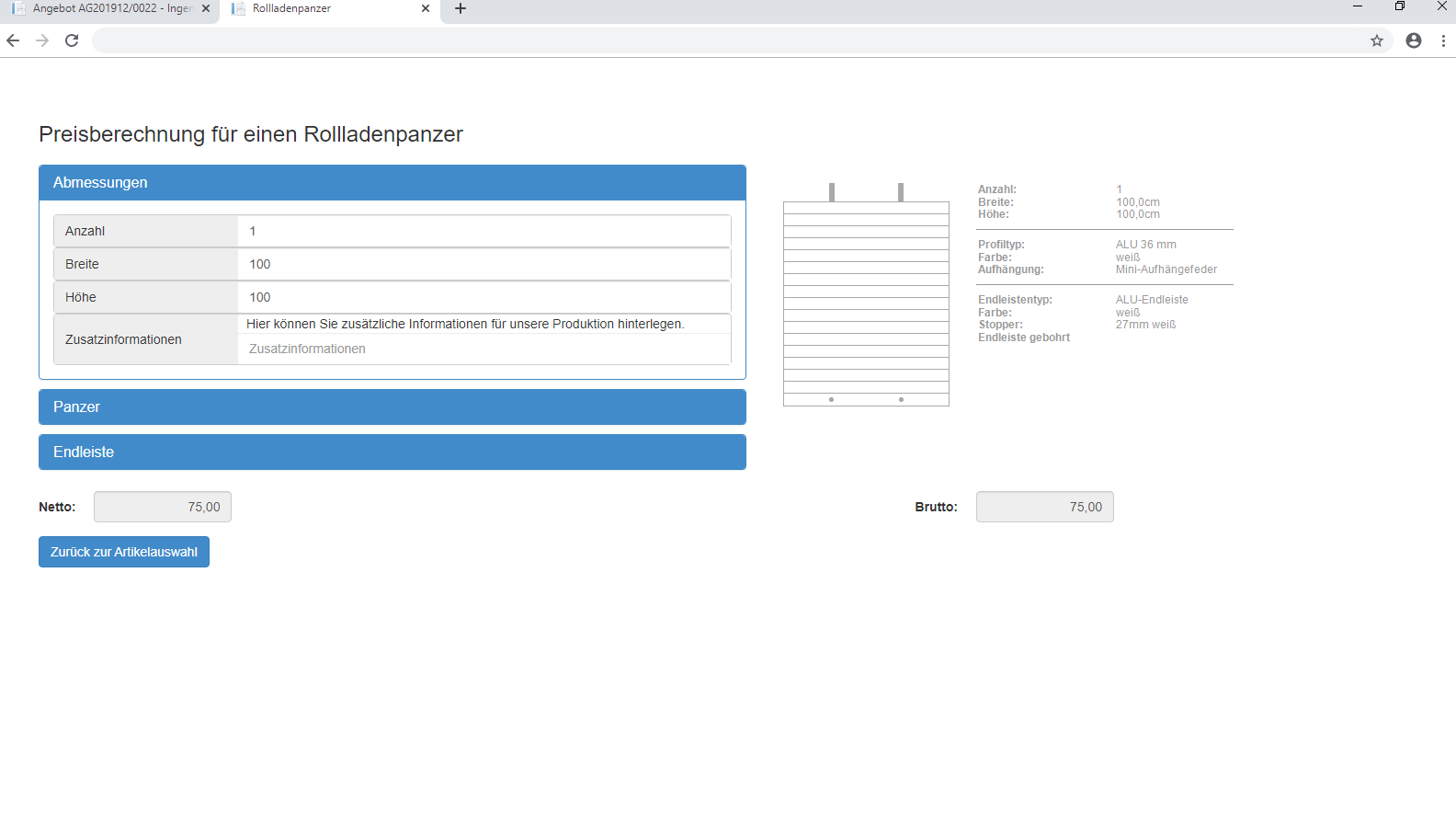
Task: Focus the Anzahl input field
Action: coord(484,231)
